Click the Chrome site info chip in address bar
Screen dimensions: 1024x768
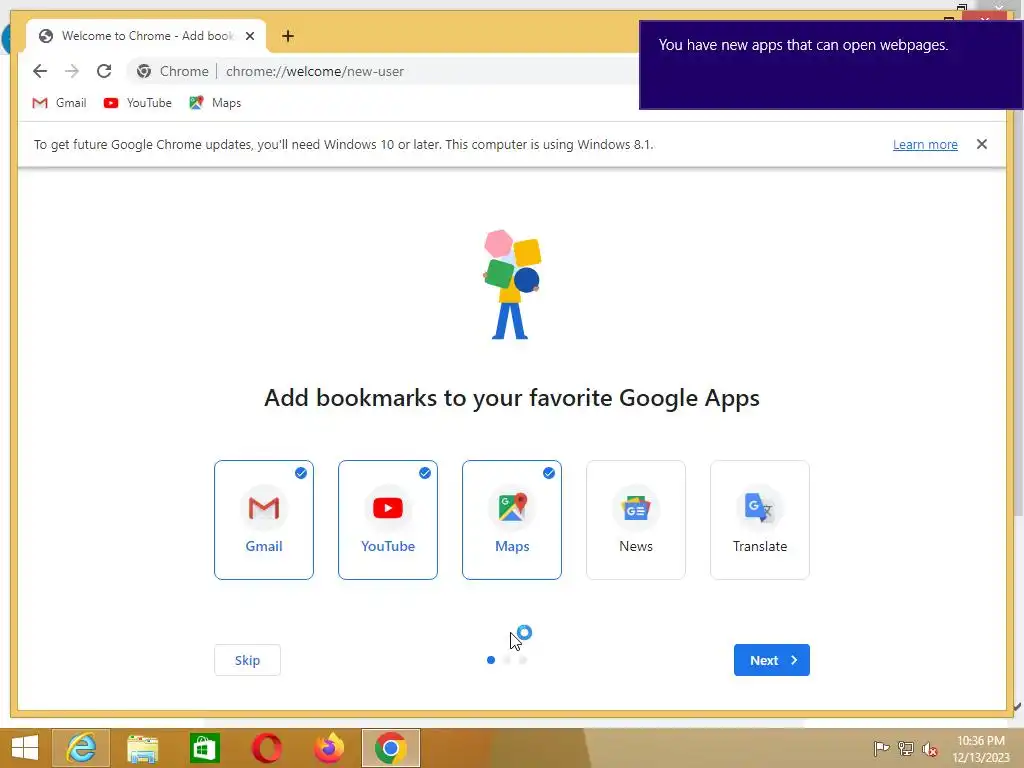click(x=172, y=71)
